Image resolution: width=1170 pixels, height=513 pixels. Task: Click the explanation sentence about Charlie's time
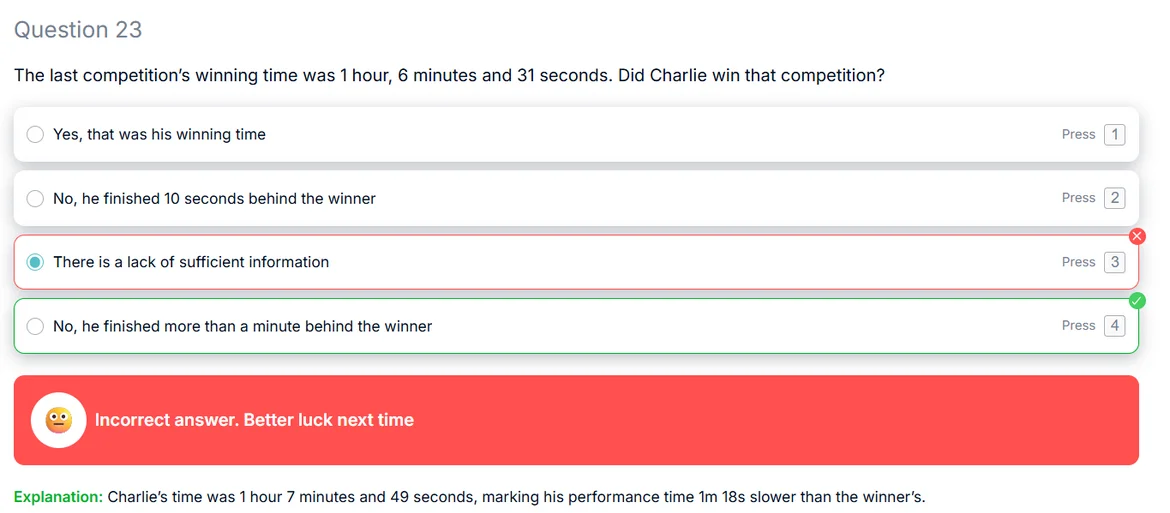point(516,497)
